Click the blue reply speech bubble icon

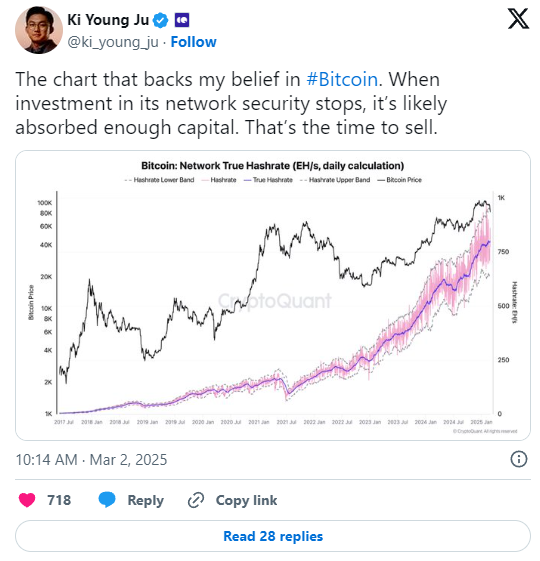[x=107, y=499]
